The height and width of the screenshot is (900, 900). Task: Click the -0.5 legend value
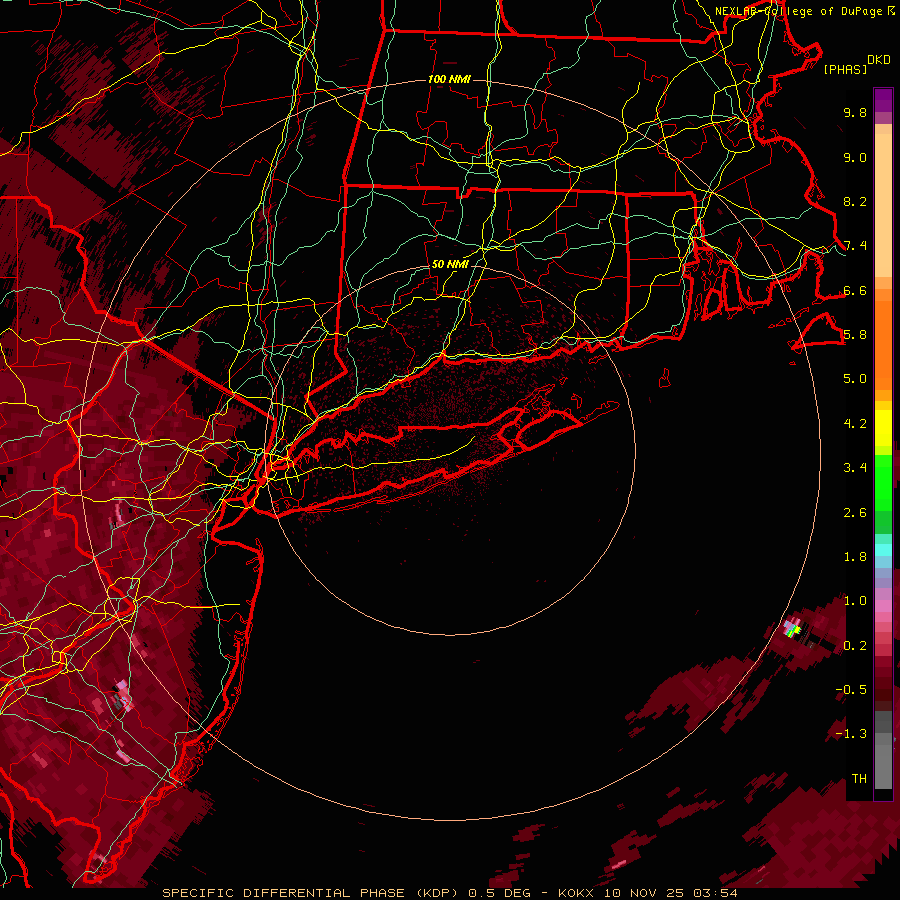click(x=851, y=690)
